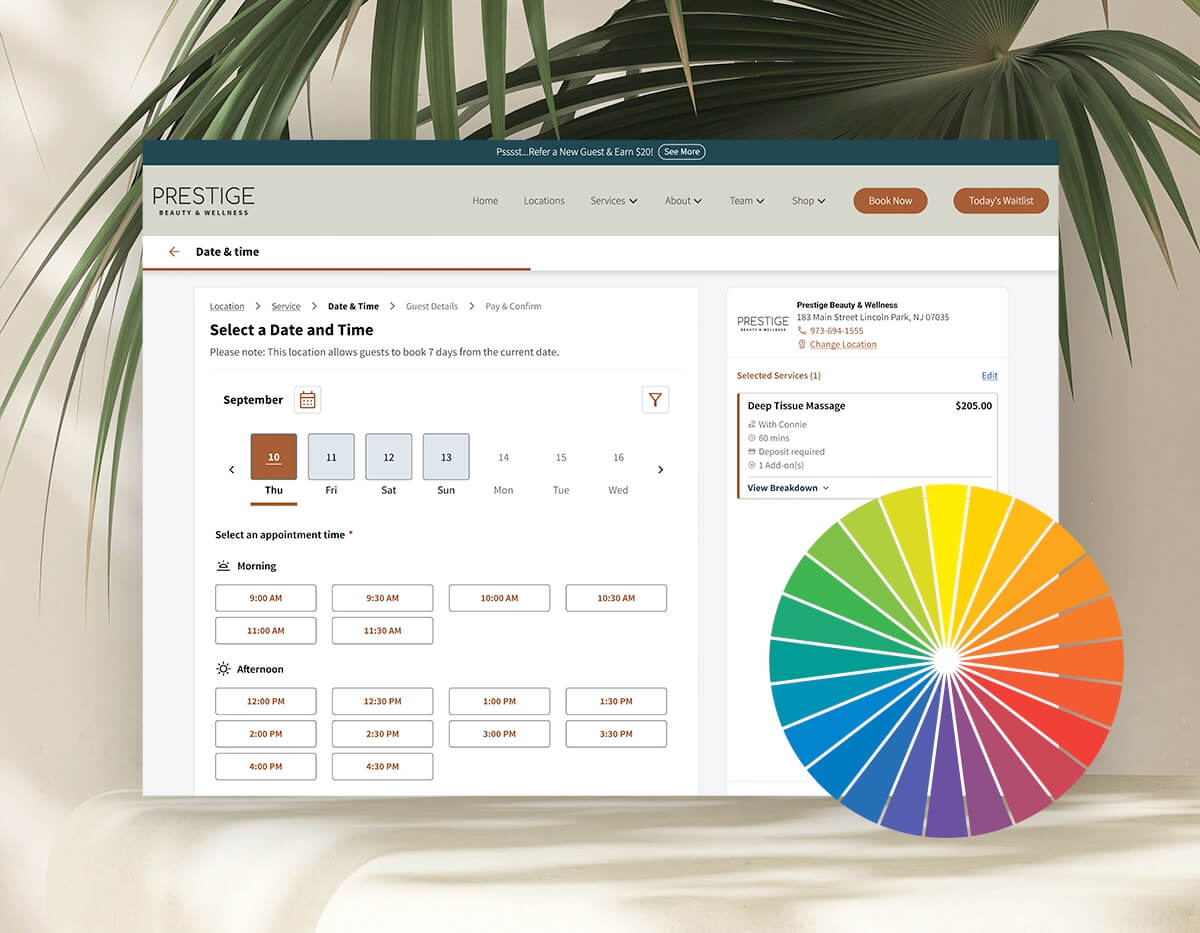Choose the 11:00 AM time slot

click(x=266, y=631)
